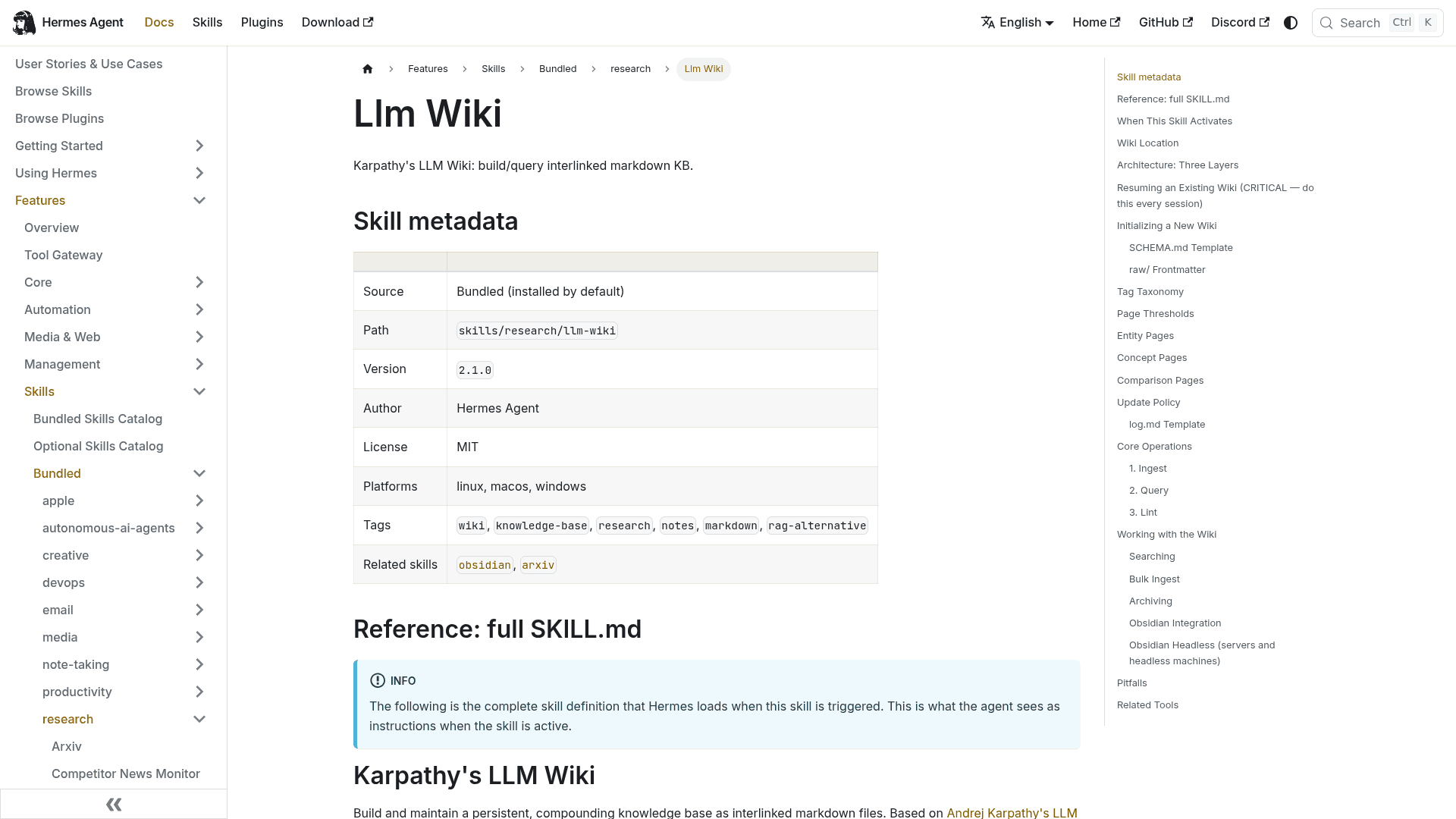Expand the devops skills chevron
The height and width of the screenshot is (819, 1456).
199,582
